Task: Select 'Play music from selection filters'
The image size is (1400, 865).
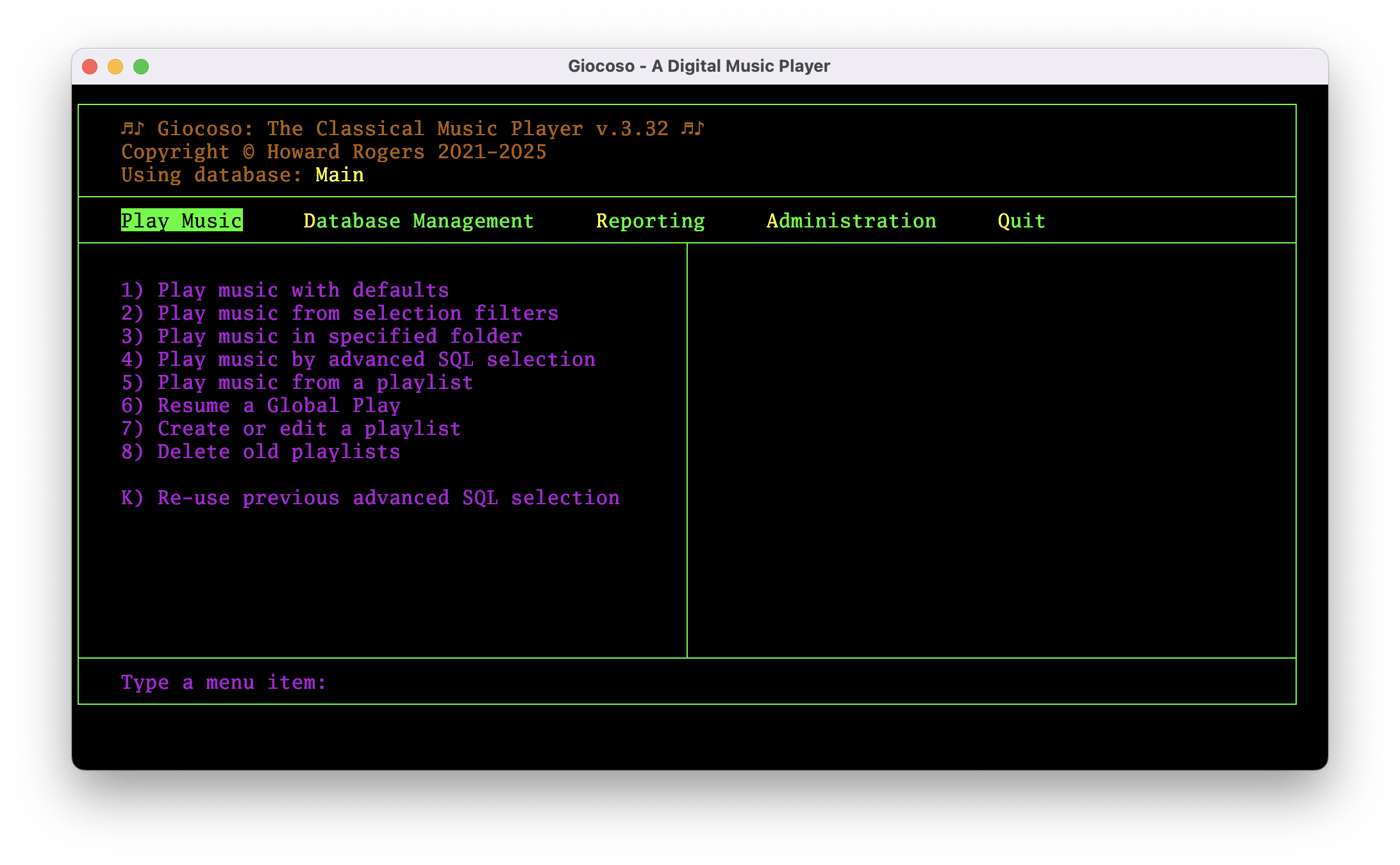Action: [340, 313]
